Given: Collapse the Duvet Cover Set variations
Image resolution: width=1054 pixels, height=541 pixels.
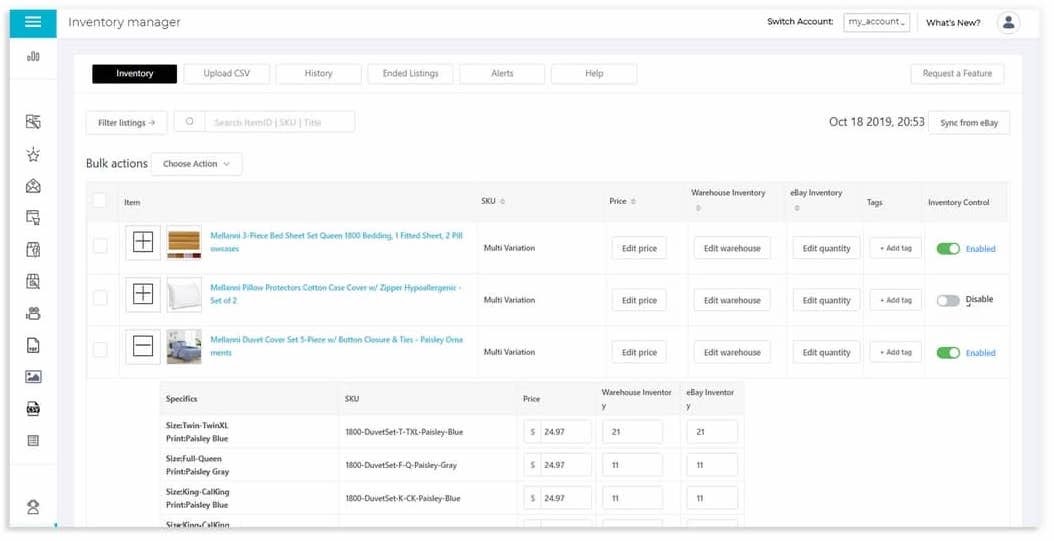Looking at the screenshot, I should [143, 347].
